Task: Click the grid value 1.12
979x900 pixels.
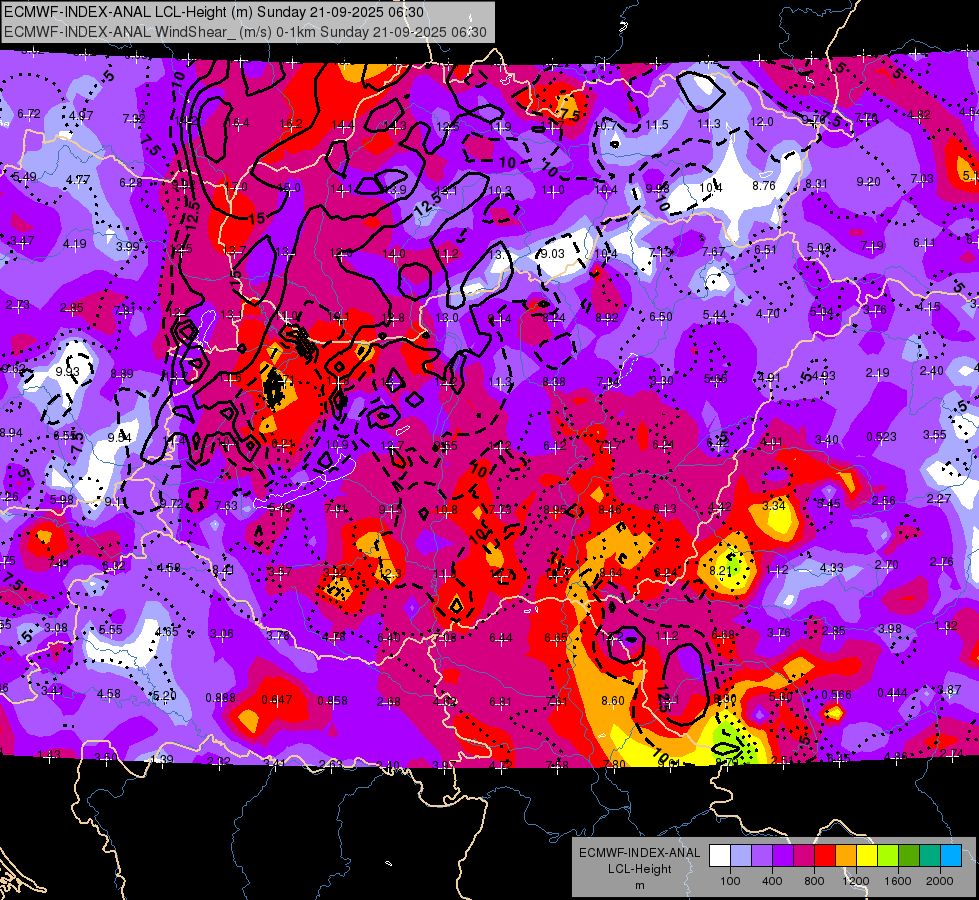Action: 777,570
